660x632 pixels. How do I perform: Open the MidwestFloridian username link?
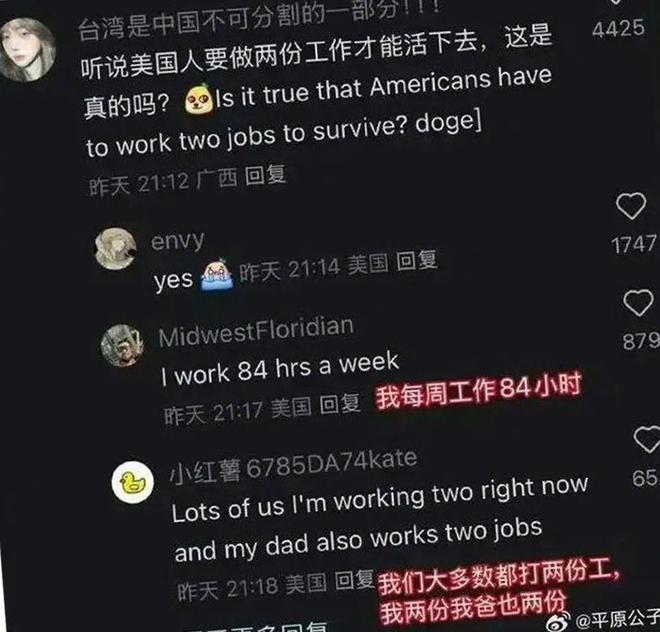click(256, 332)
